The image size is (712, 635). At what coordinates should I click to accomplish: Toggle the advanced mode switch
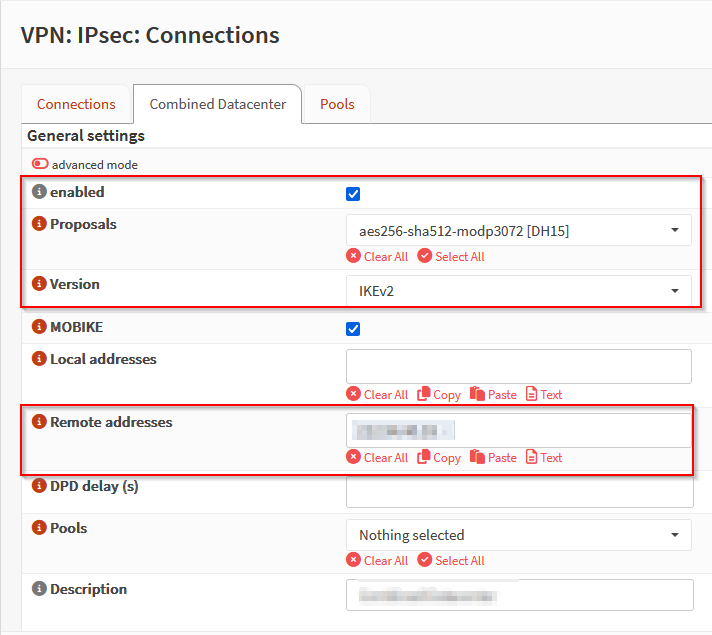click(40, 164)
